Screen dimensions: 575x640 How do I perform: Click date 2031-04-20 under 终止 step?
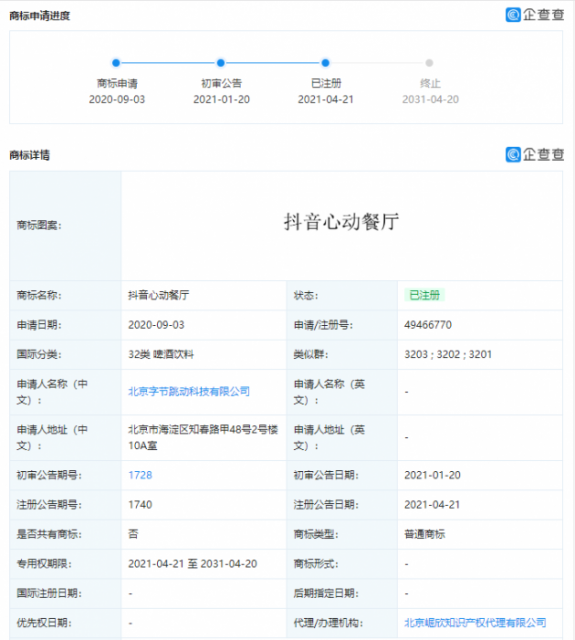pos(431,99)
